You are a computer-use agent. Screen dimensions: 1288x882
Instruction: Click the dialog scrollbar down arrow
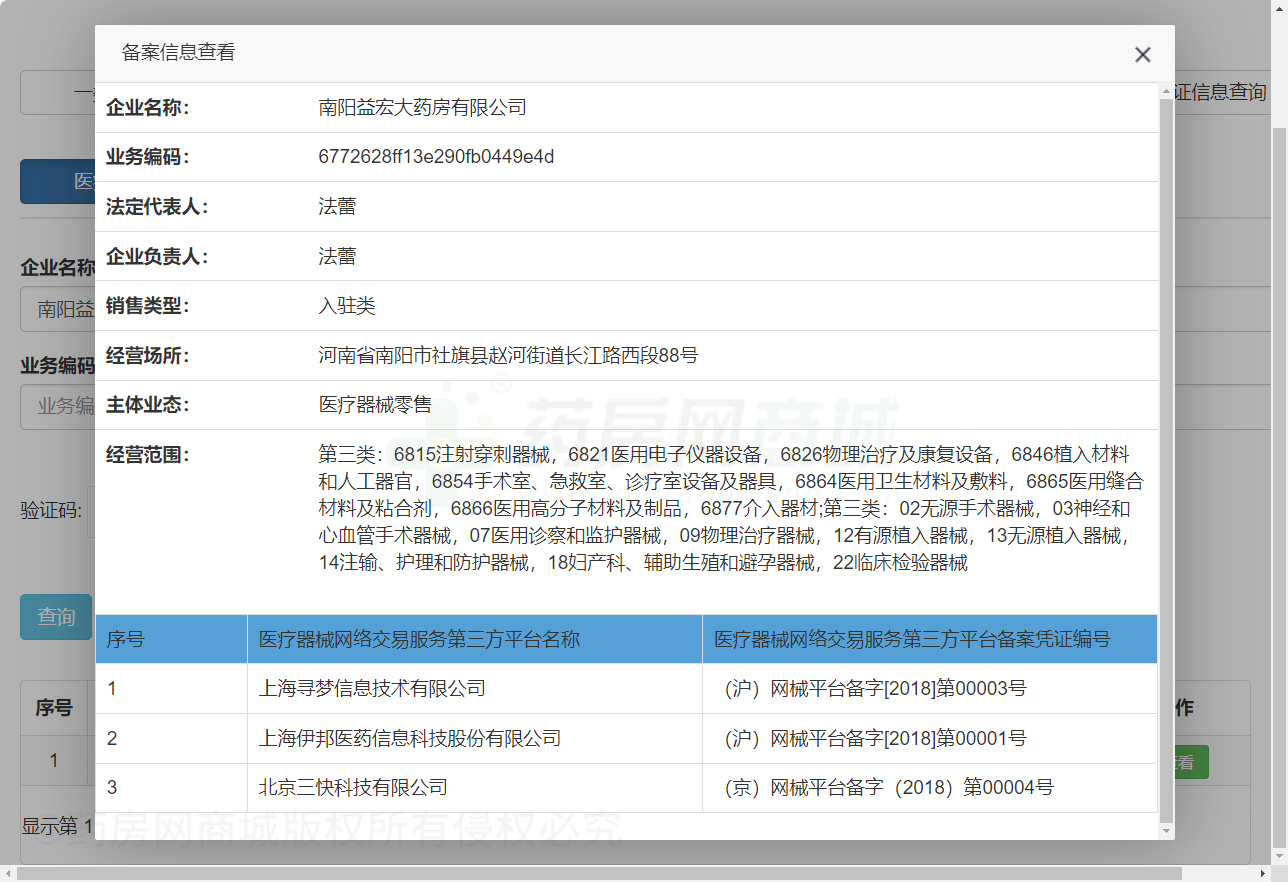coord(1166,830)
